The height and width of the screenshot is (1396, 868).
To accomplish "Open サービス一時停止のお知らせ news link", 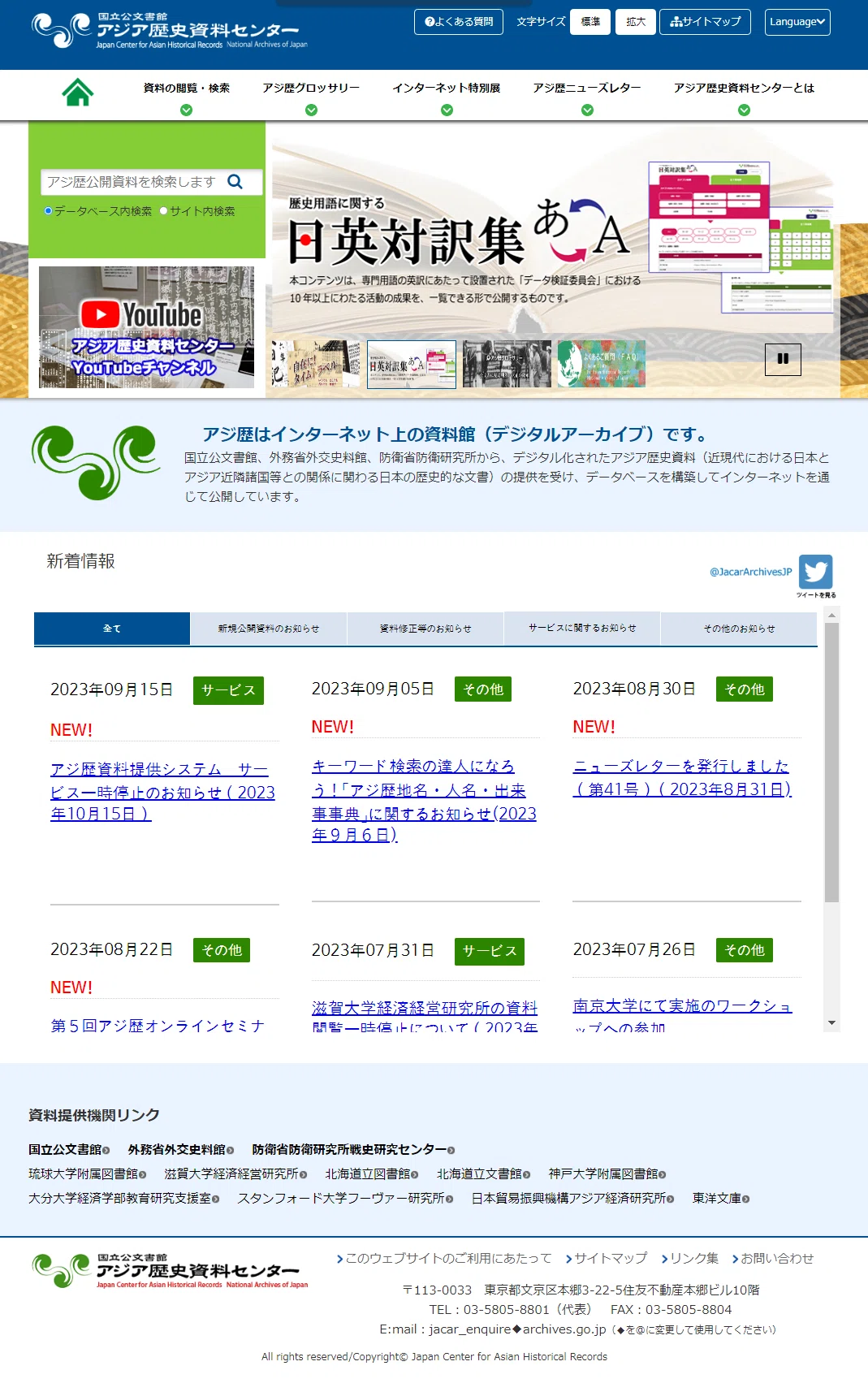I will point(162,791).
